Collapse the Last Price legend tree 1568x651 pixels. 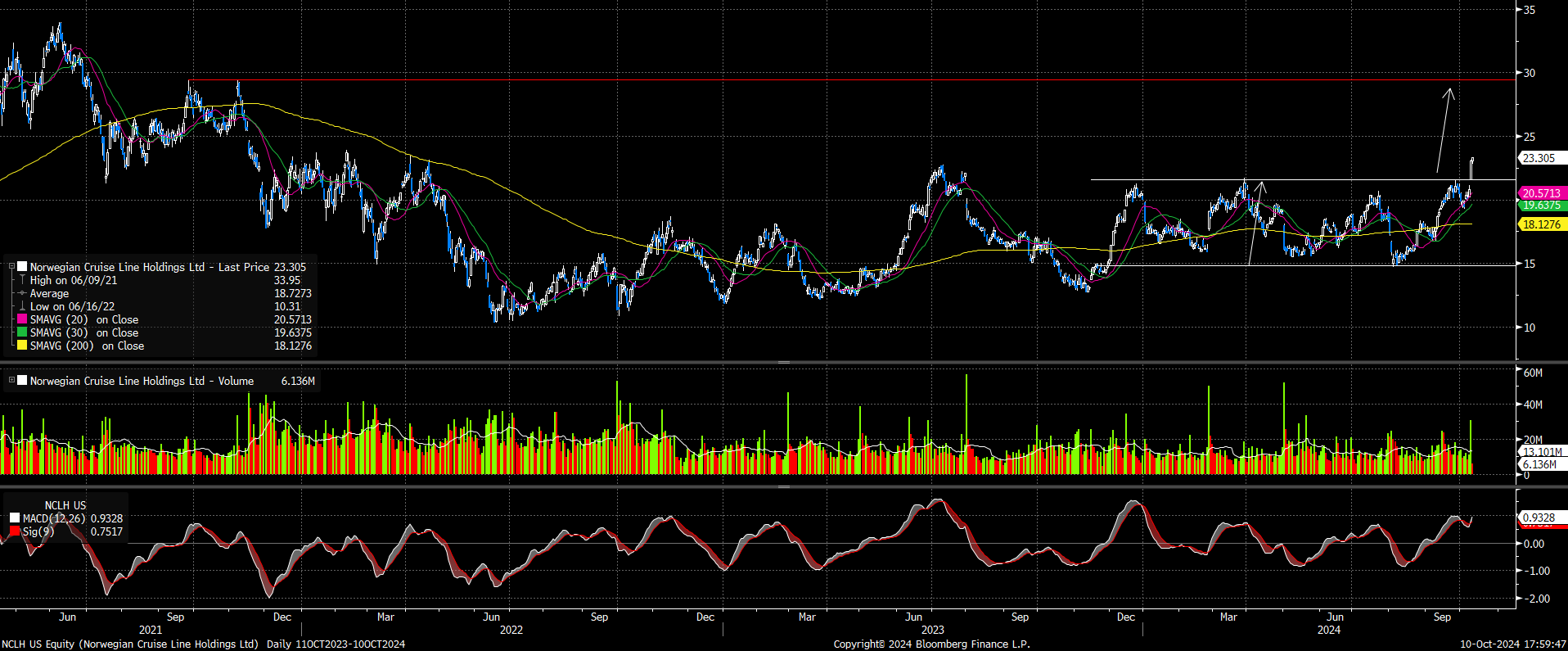(x=11, y=267)
